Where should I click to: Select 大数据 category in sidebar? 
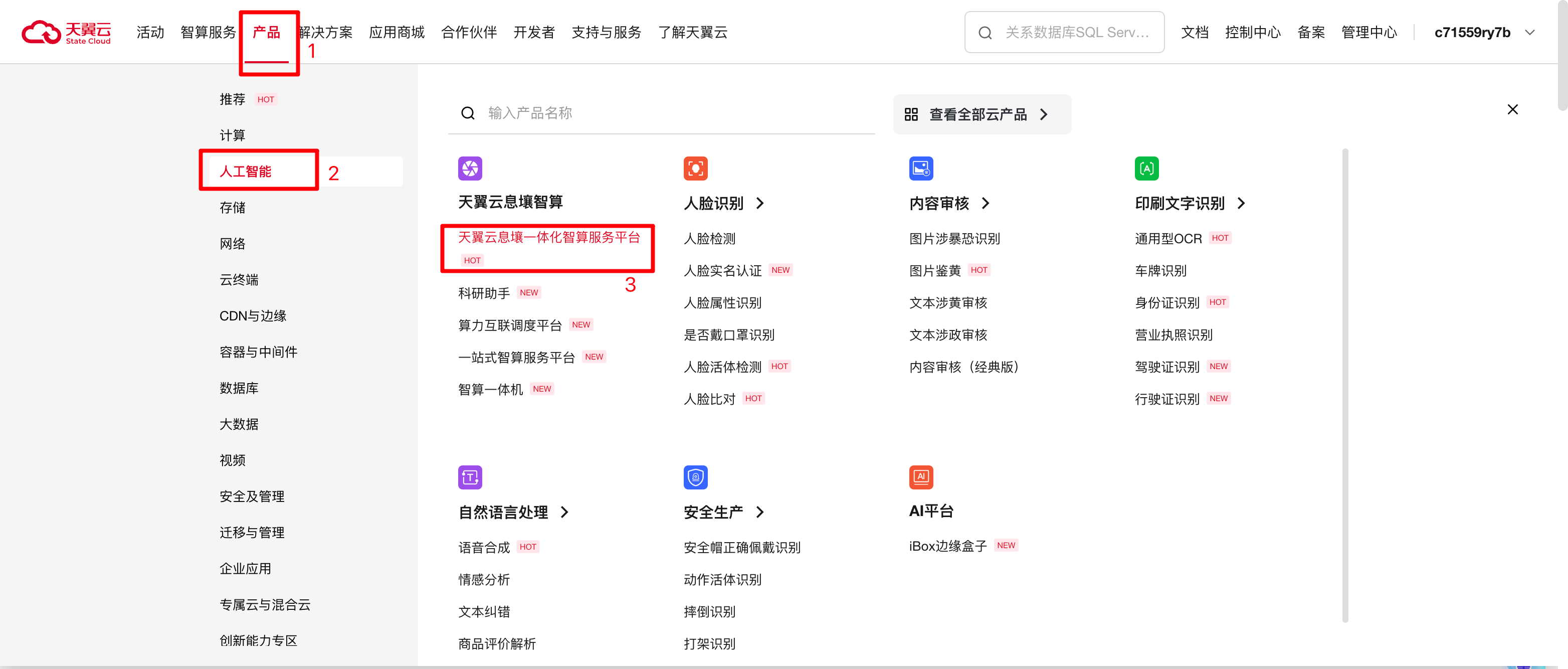point(239,424)
